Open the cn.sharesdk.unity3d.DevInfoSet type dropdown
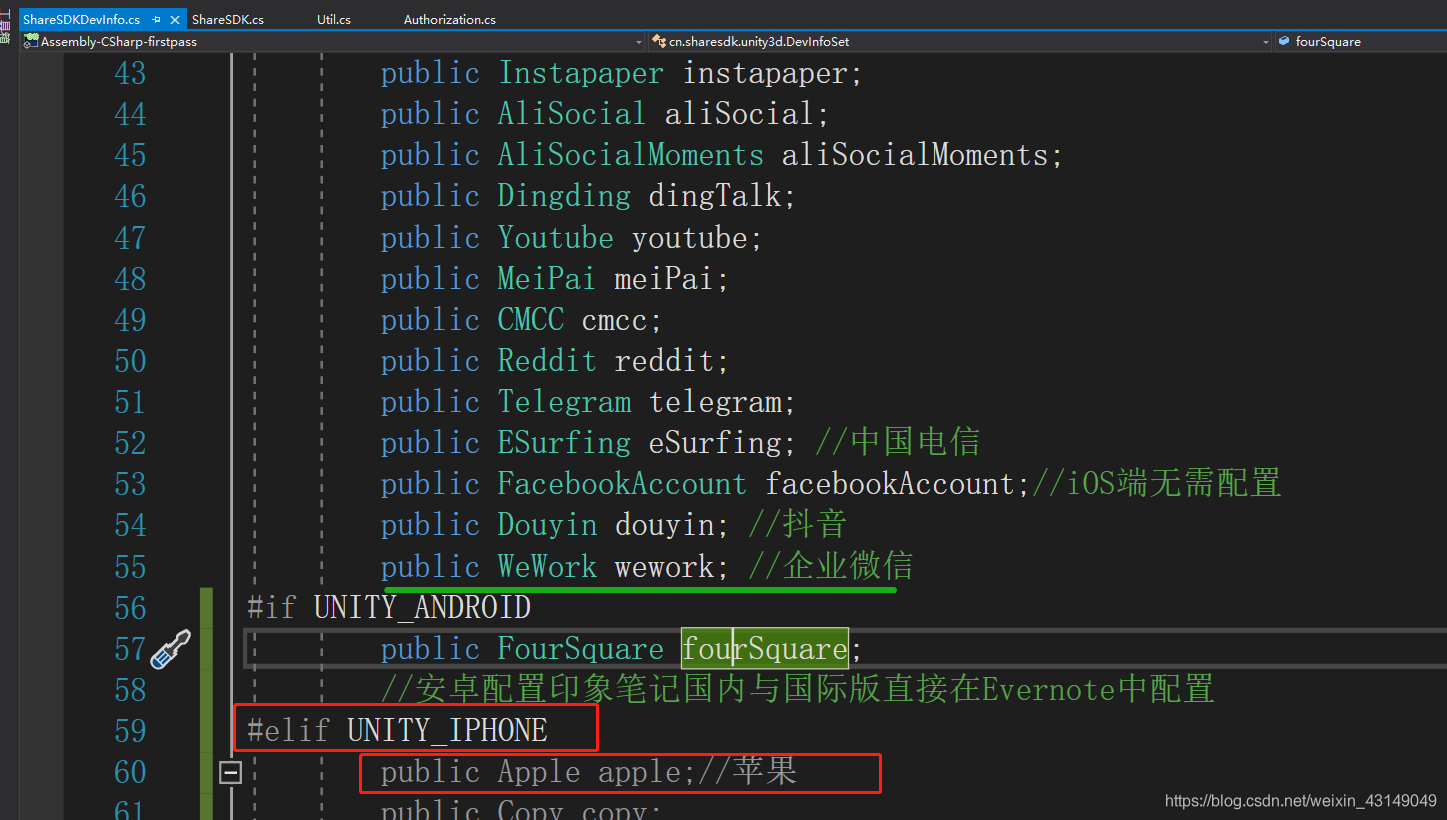This screenshot has height=820, width=1447. pyautogui.click(x=1265, y=42)
